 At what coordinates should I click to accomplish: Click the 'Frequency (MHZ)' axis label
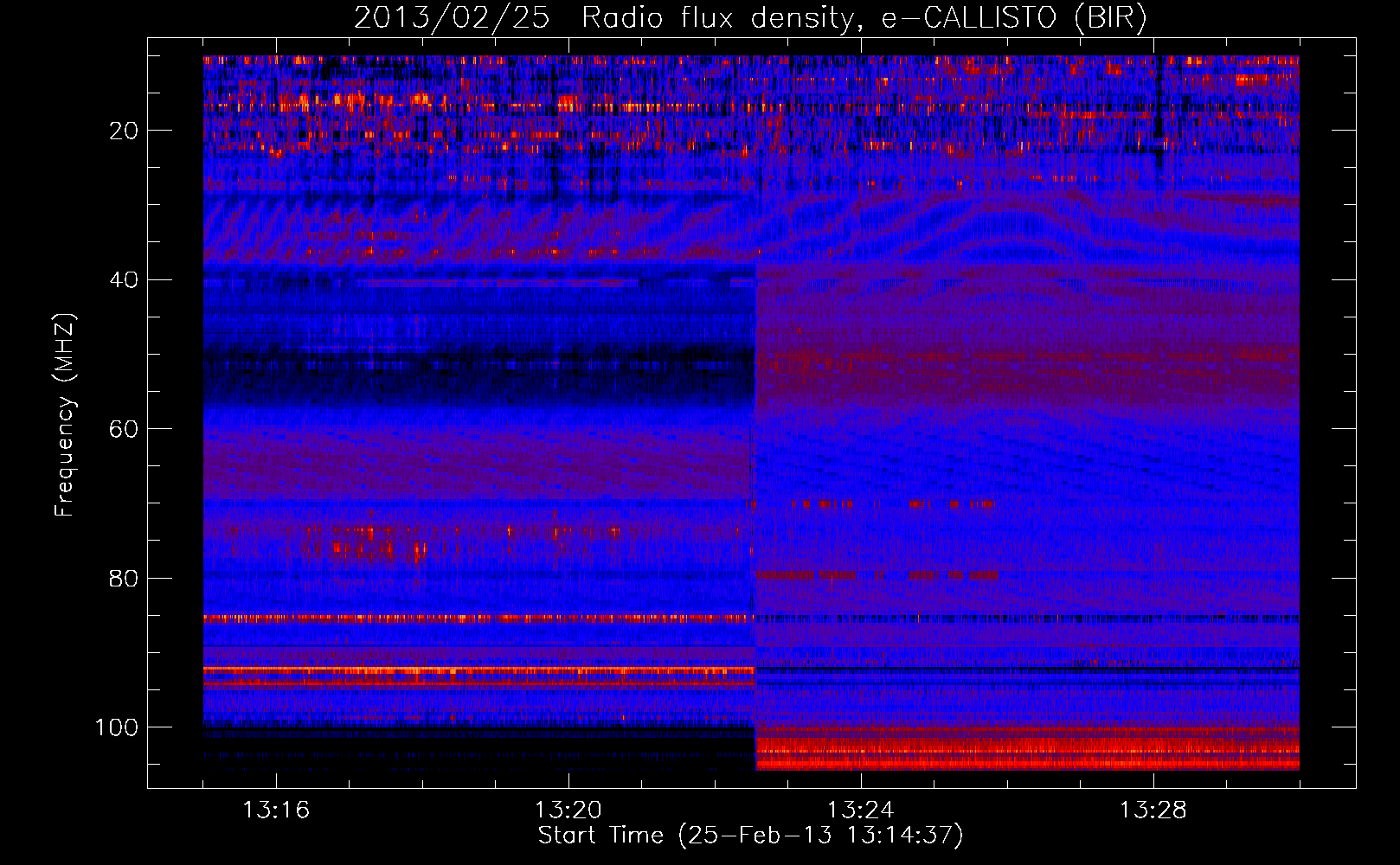point(65,415)
